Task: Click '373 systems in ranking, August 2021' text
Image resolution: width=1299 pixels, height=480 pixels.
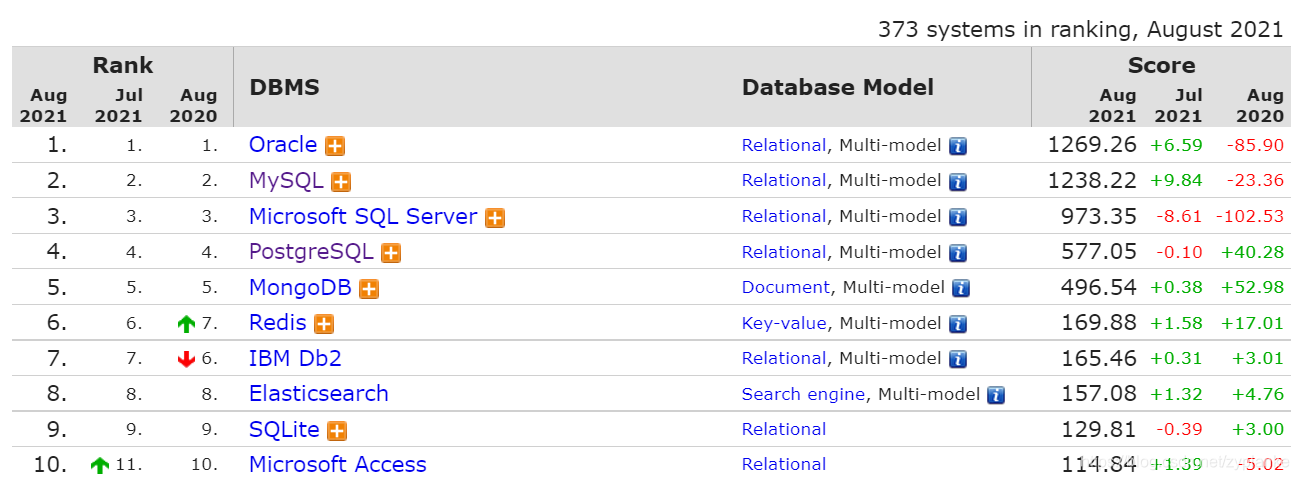Action: point(1081,29)
